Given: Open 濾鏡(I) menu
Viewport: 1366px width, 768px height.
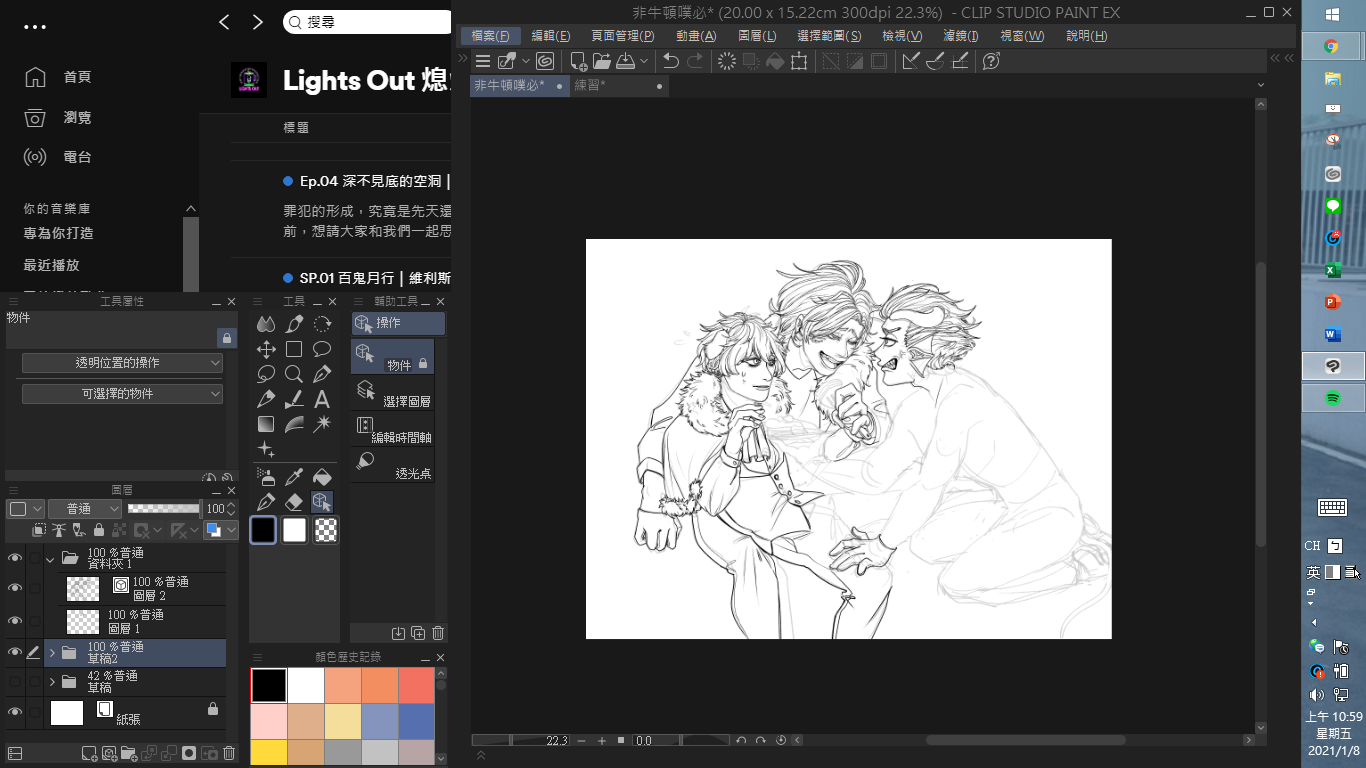Looking at the screenshot, I should pyautogui.click(x=961, y=36).
